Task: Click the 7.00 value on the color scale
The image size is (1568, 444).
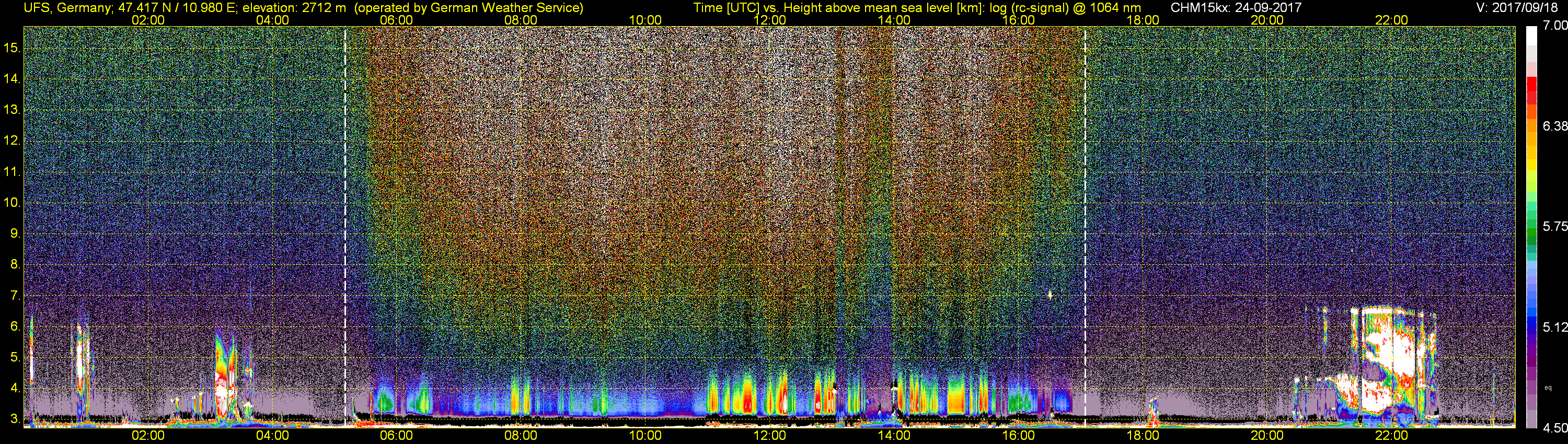Action: point(1555,26)
